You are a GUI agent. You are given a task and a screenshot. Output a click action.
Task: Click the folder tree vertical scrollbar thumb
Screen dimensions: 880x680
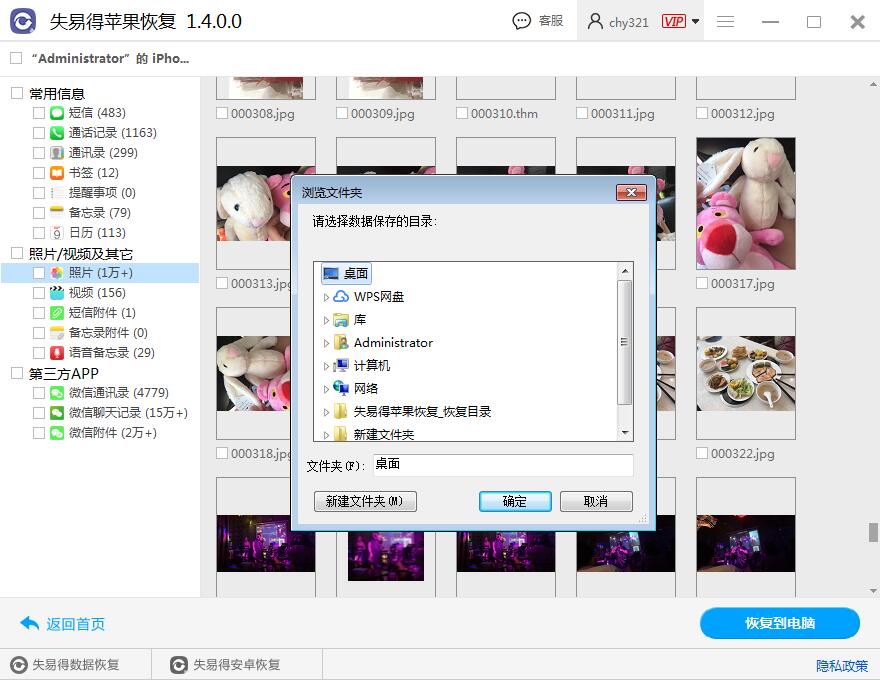625,342
